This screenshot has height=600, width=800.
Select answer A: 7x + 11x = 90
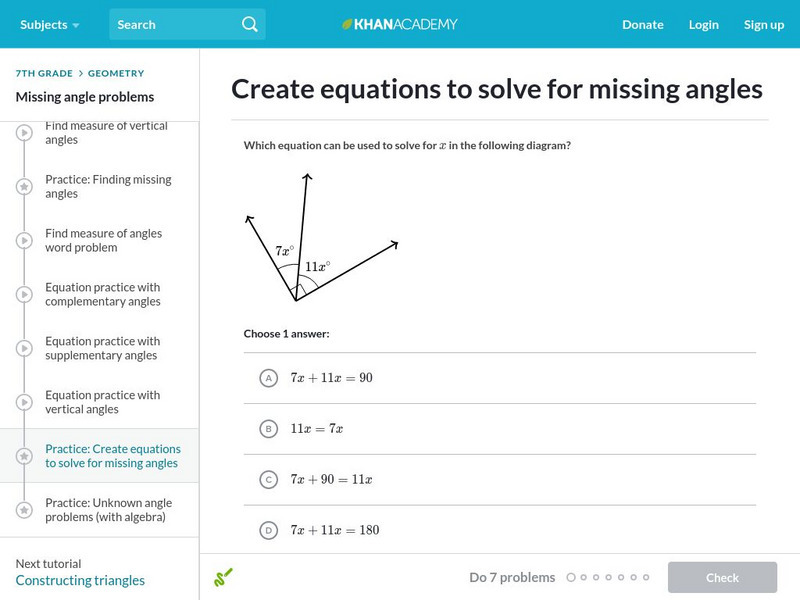coord(268,378)
